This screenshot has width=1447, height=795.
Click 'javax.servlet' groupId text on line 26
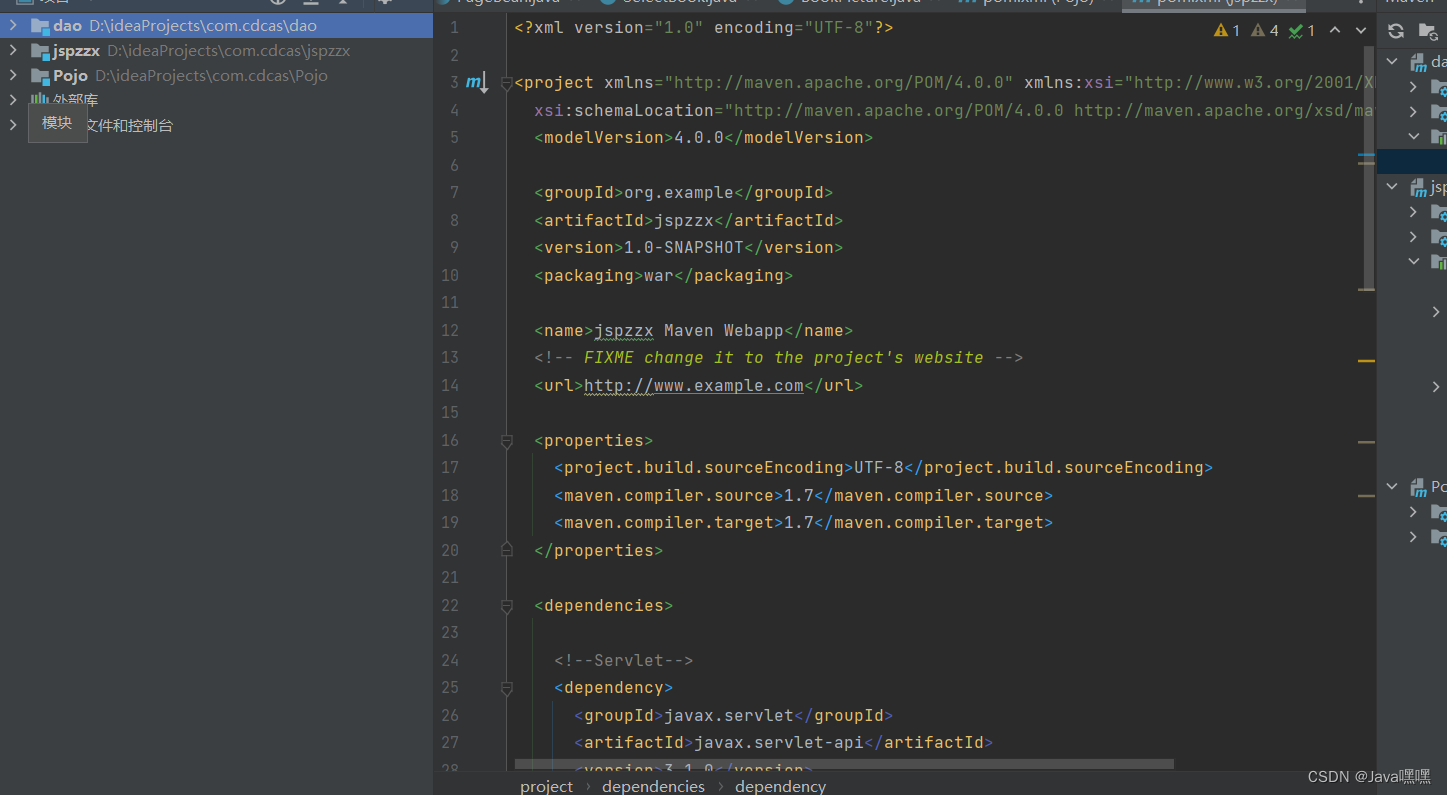click(729, 716)
